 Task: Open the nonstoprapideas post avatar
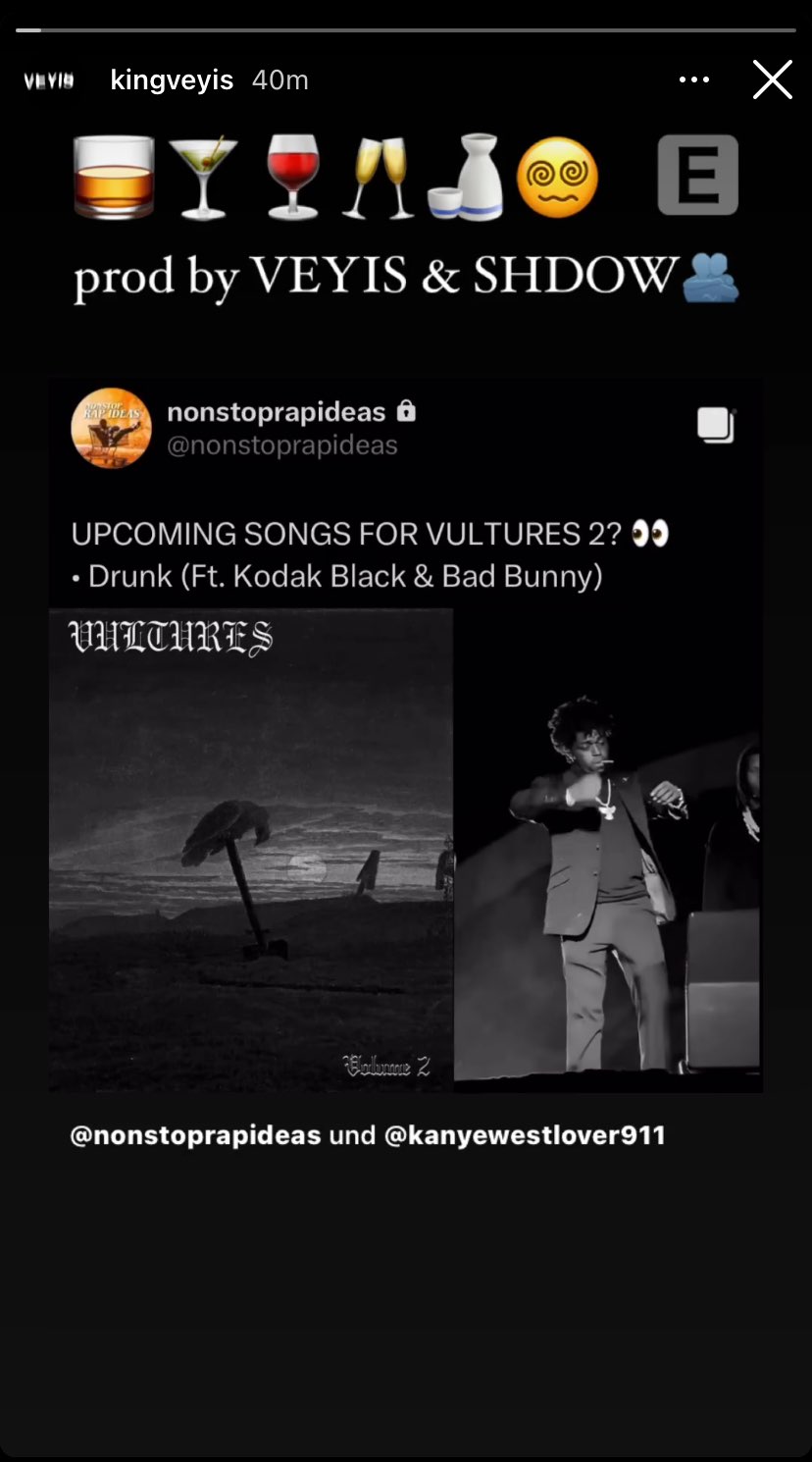click(112, 428)
